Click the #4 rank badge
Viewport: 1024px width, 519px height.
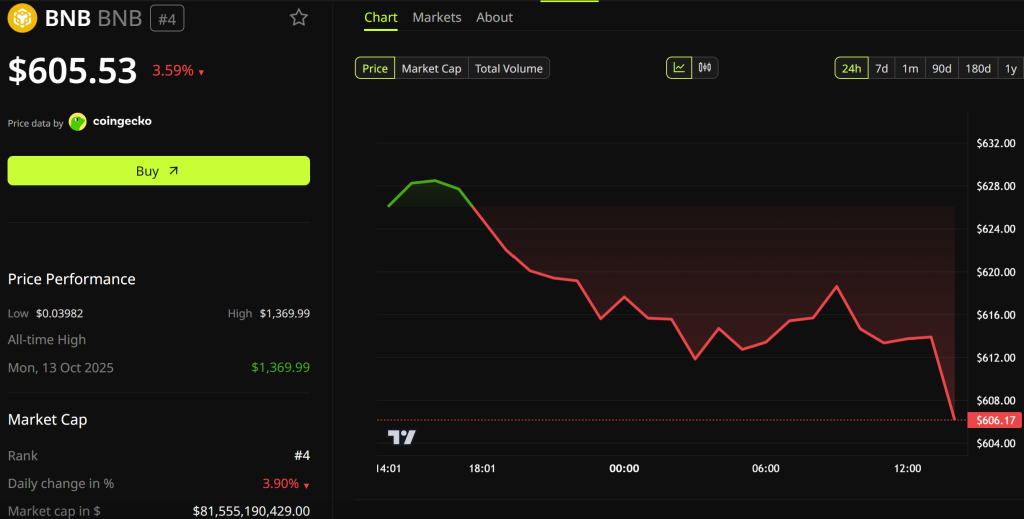tap(167, 18)
